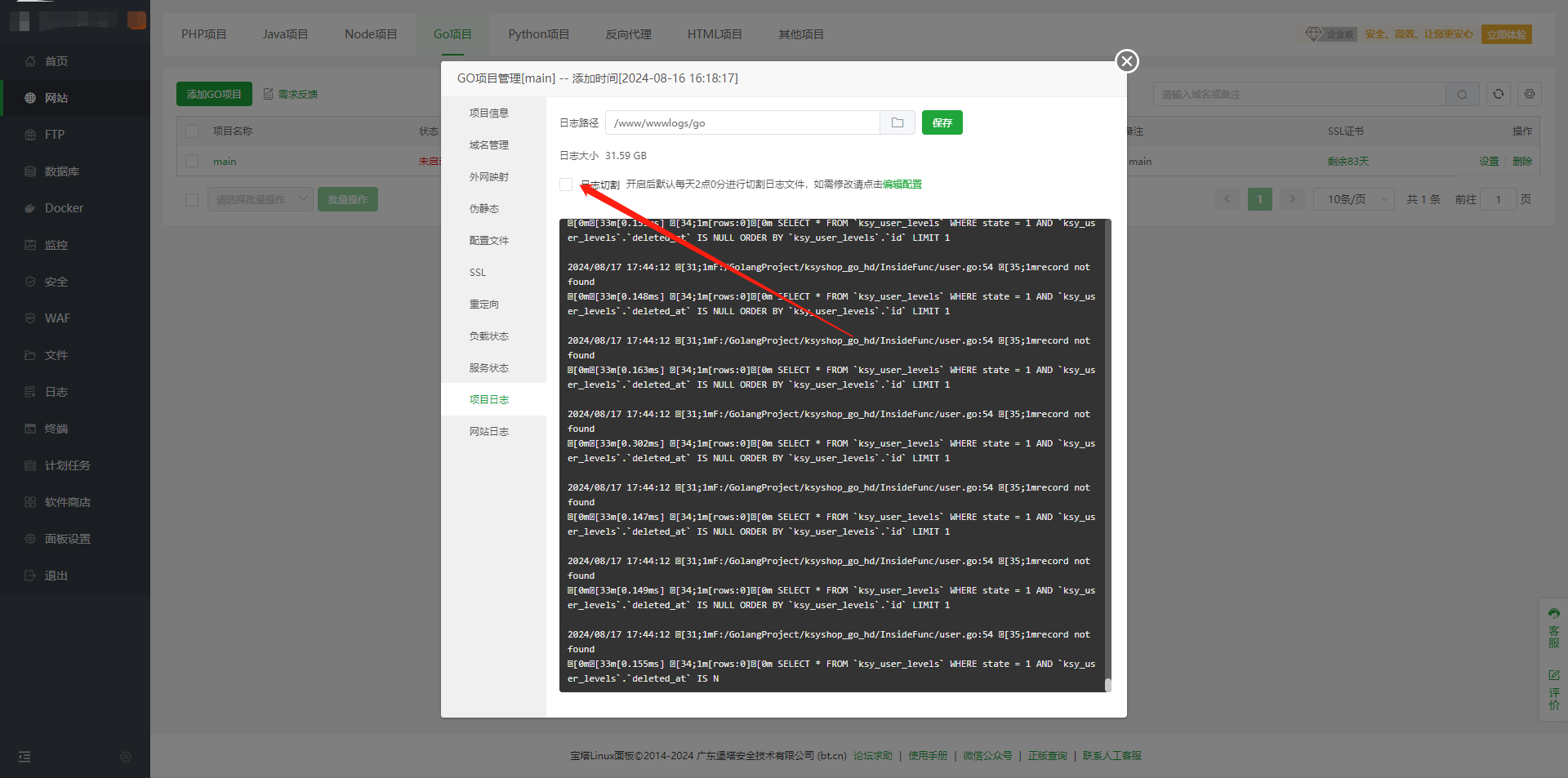This screenshot has width=1568, height=778.
Task: Click 设置 link for main project
Action: tap(1489, 162)
